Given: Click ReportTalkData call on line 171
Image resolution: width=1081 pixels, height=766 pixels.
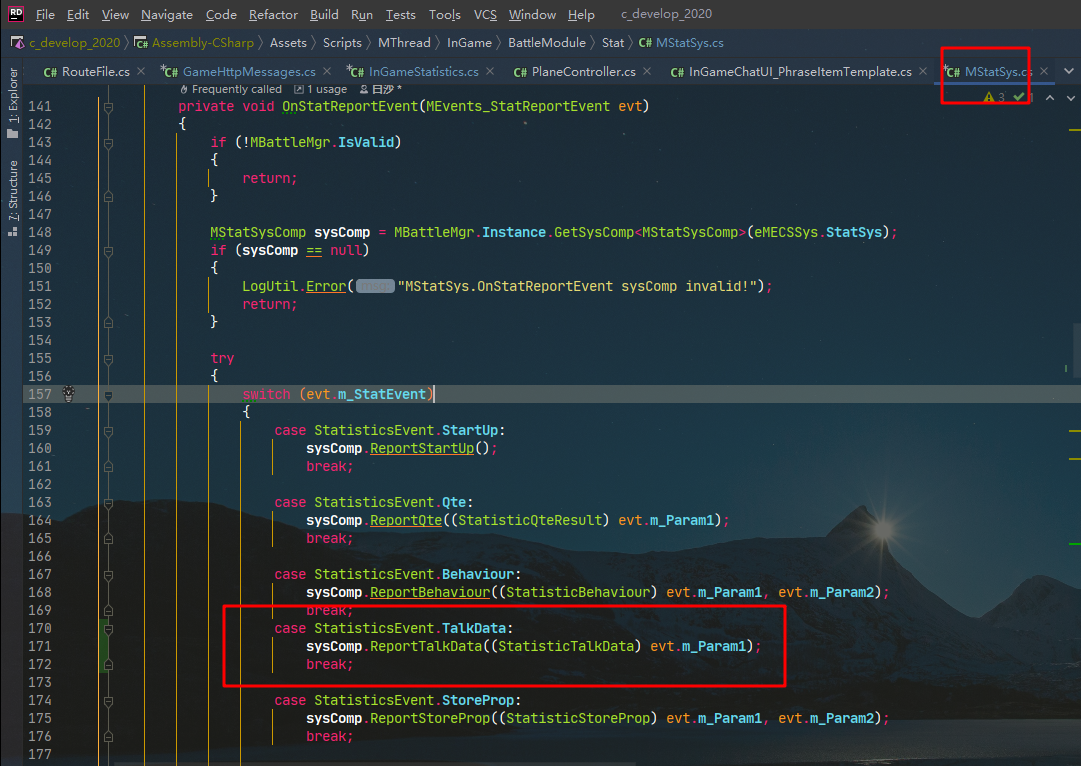Looking at the screenshot, I should [426, 646].
